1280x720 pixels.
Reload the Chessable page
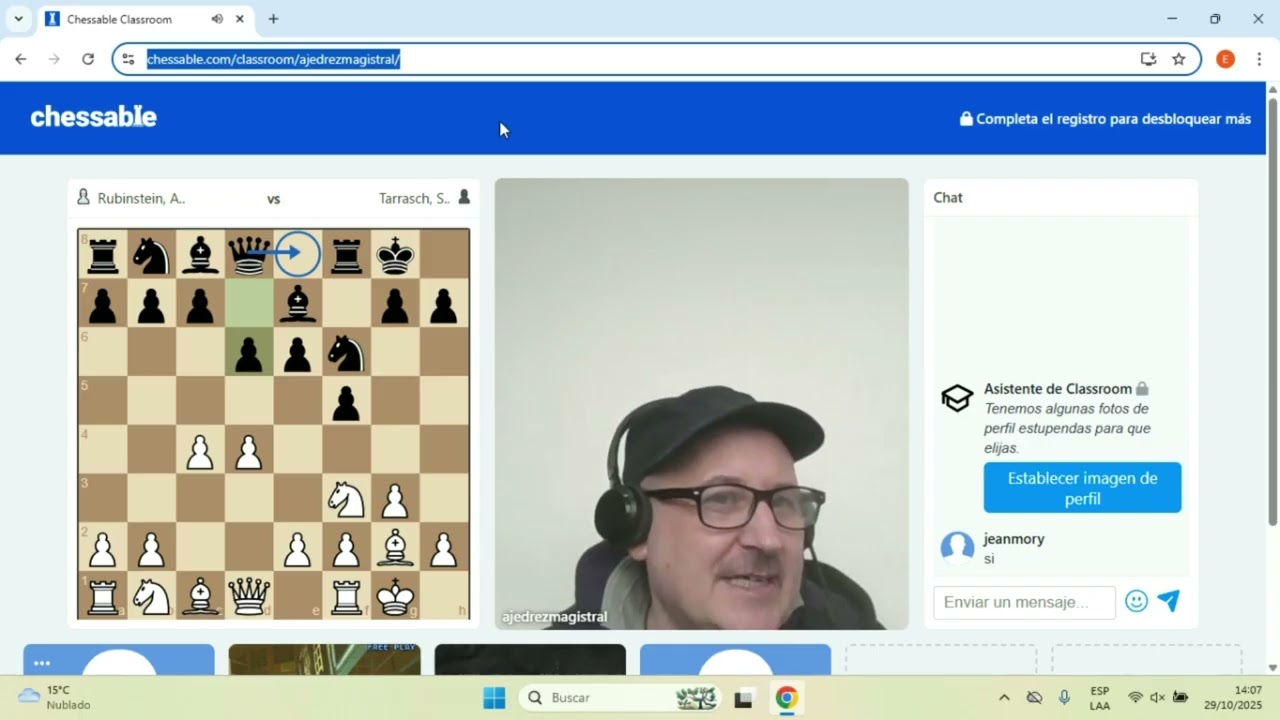pos(88,59)
